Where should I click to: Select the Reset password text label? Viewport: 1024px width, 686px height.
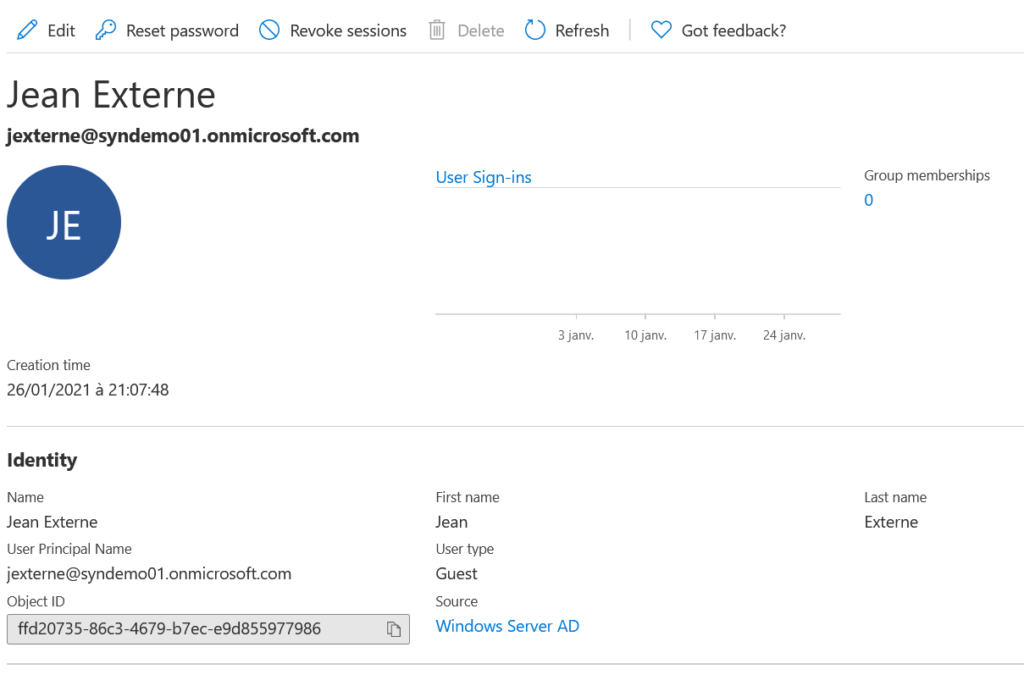(182, 31)
